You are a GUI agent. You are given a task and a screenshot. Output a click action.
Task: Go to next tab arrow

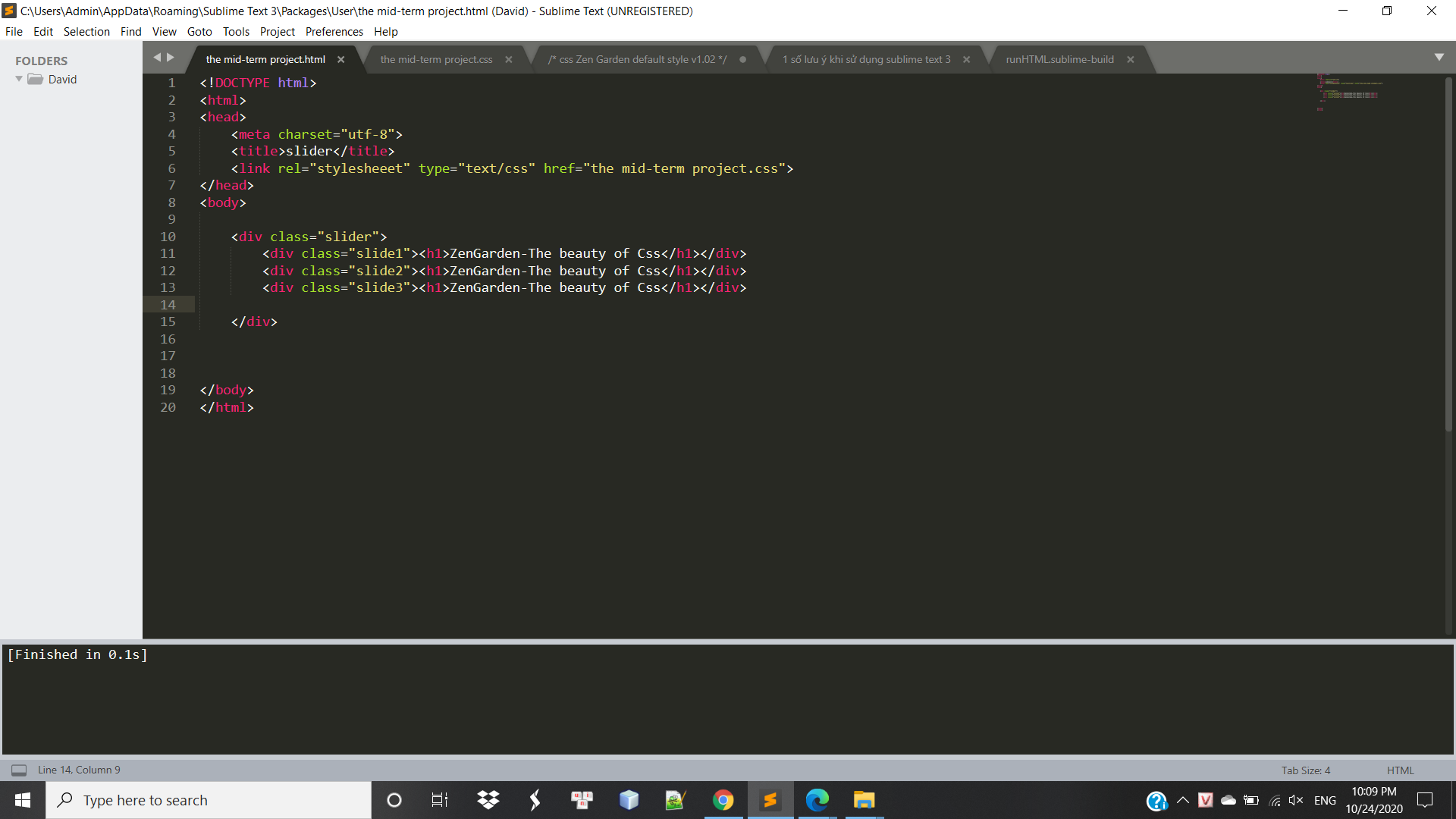(171, 58)
